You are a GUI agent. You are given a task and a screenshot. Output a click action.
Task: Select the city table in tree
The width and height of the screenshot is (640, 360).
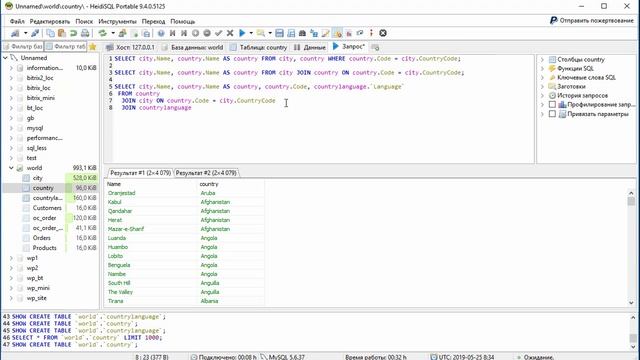pos(38,178)
